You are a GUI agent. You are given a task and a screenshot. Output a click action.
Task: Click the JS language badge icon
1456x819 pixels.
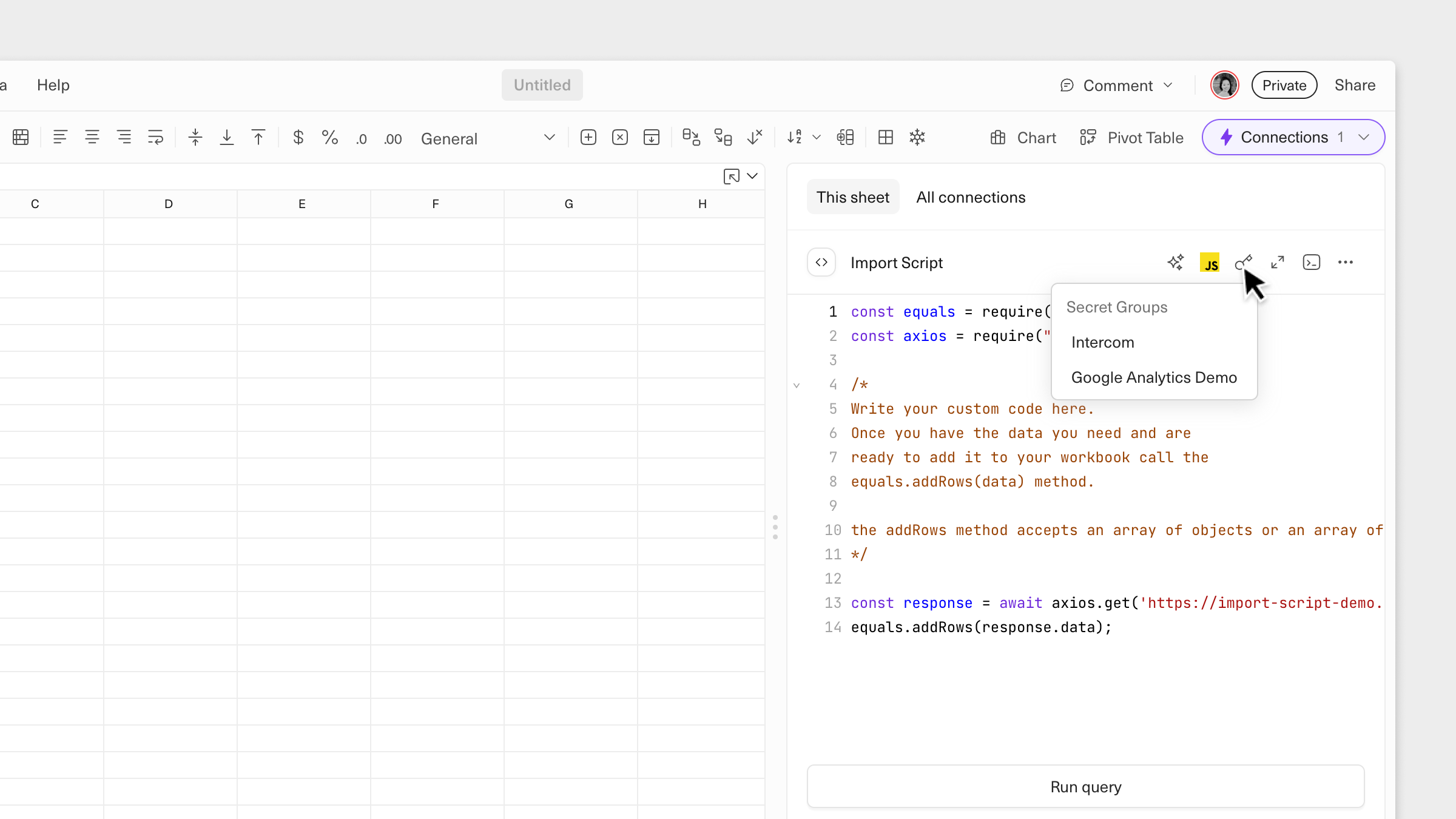coord(1210,262)
